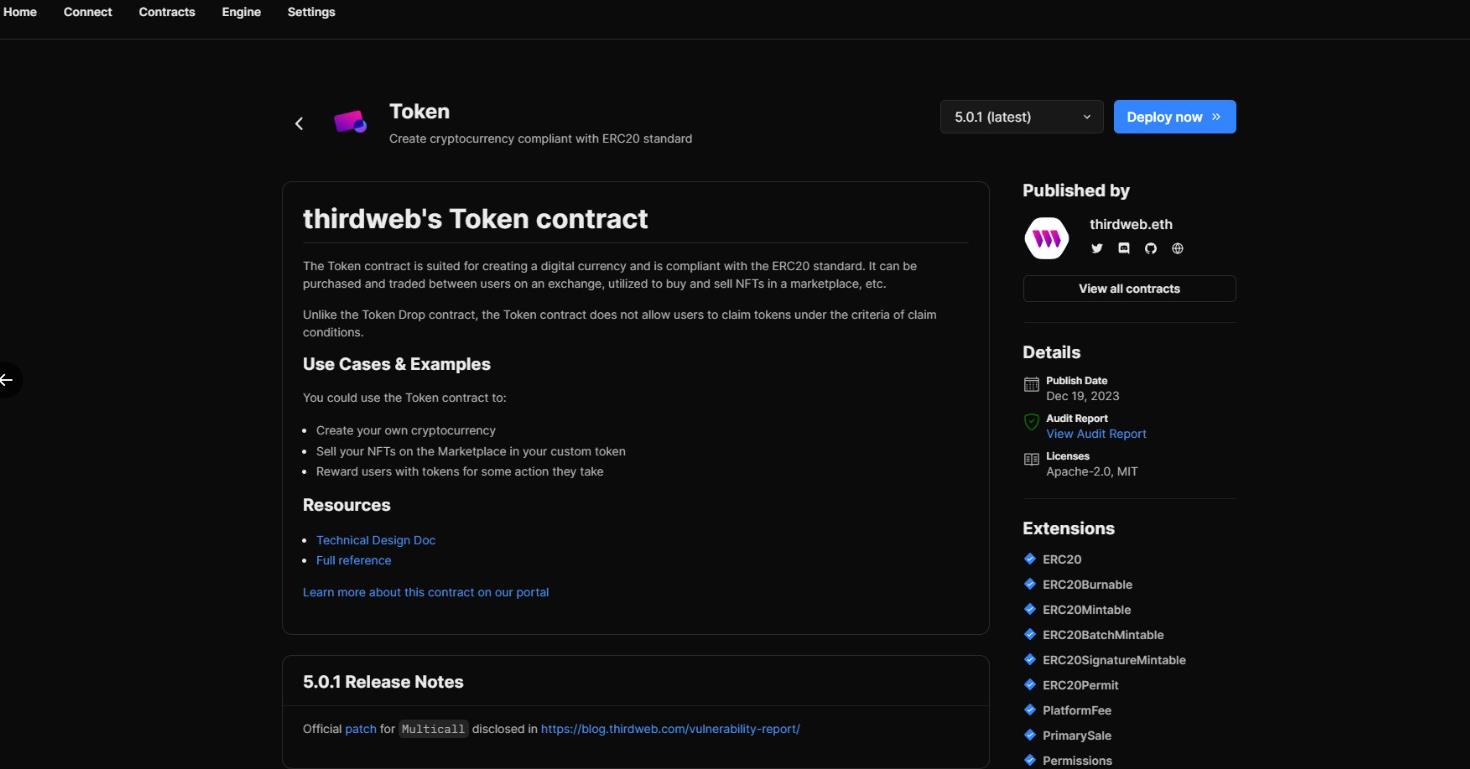Click the thirdweb publisher avatar
Screen dimensions: 1470x769
tap(1047, 238)
